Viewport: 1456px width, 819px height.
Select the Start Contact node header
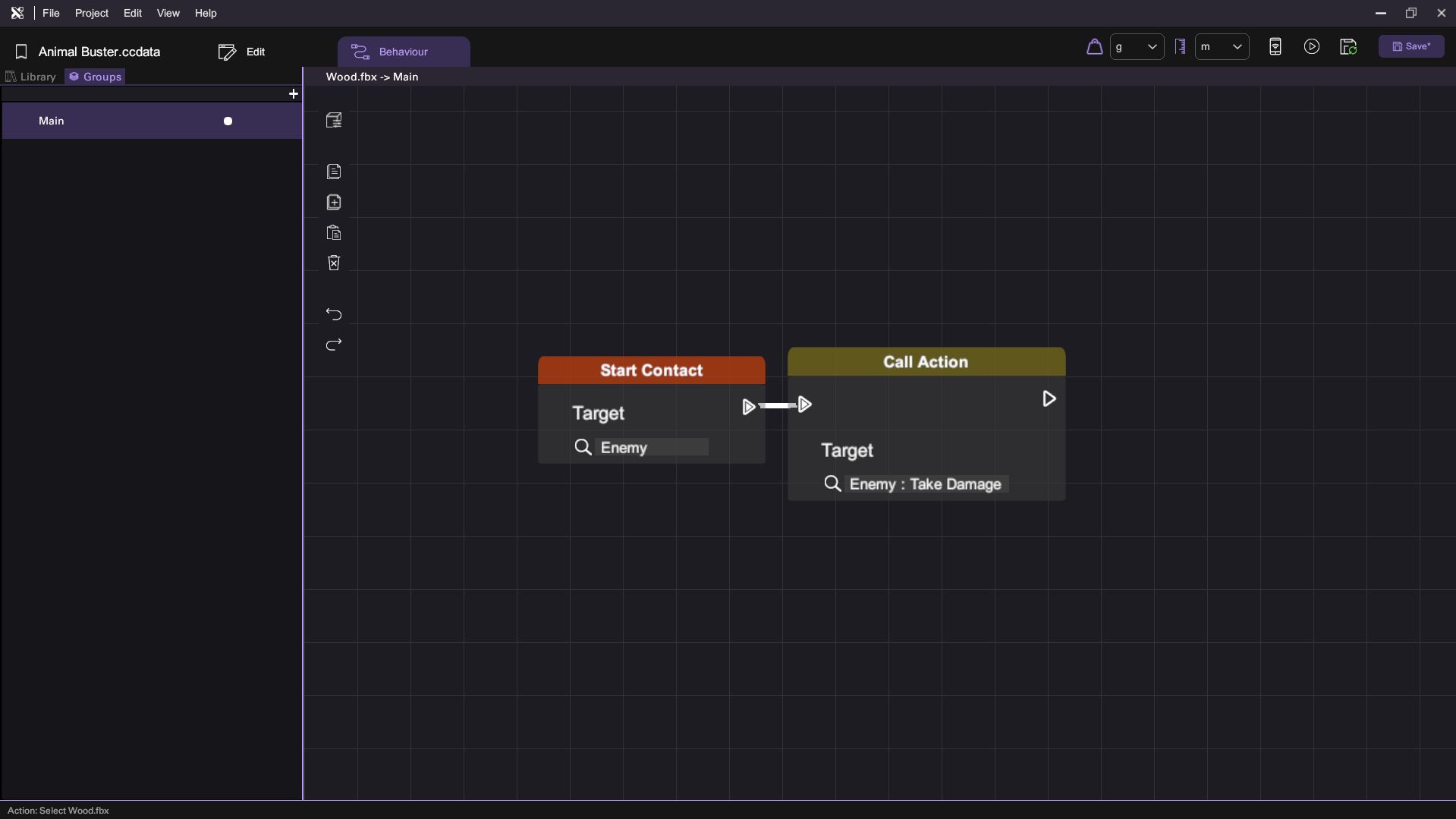click(x=651, y=370)
